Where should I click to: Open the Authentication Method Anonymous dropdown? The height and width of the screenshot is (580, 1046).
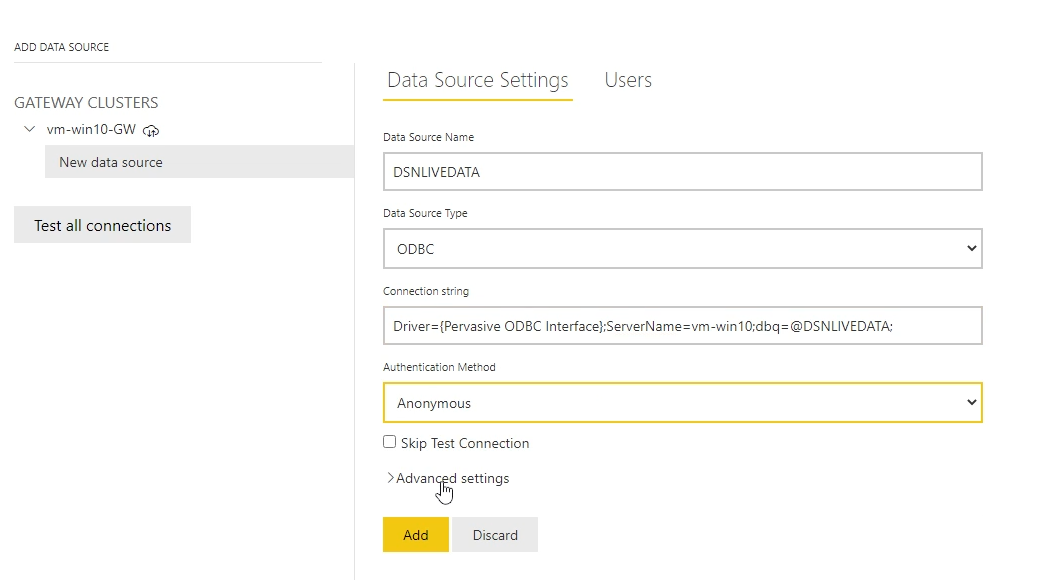(682, 403)
